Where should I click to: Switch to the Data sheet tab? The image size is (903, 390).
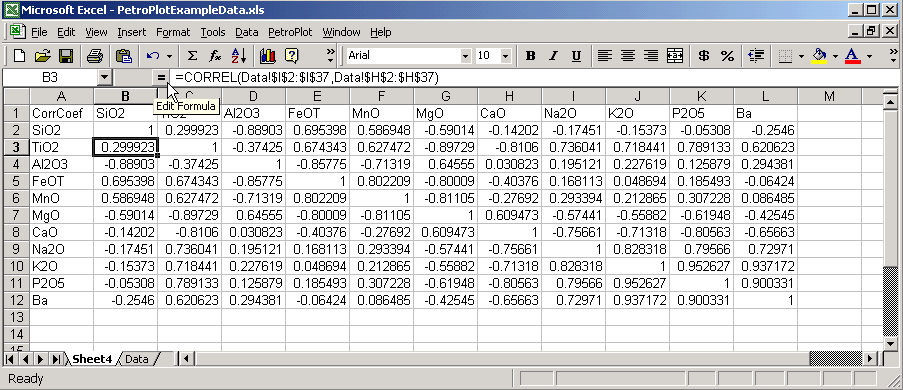tap(136, 359)
